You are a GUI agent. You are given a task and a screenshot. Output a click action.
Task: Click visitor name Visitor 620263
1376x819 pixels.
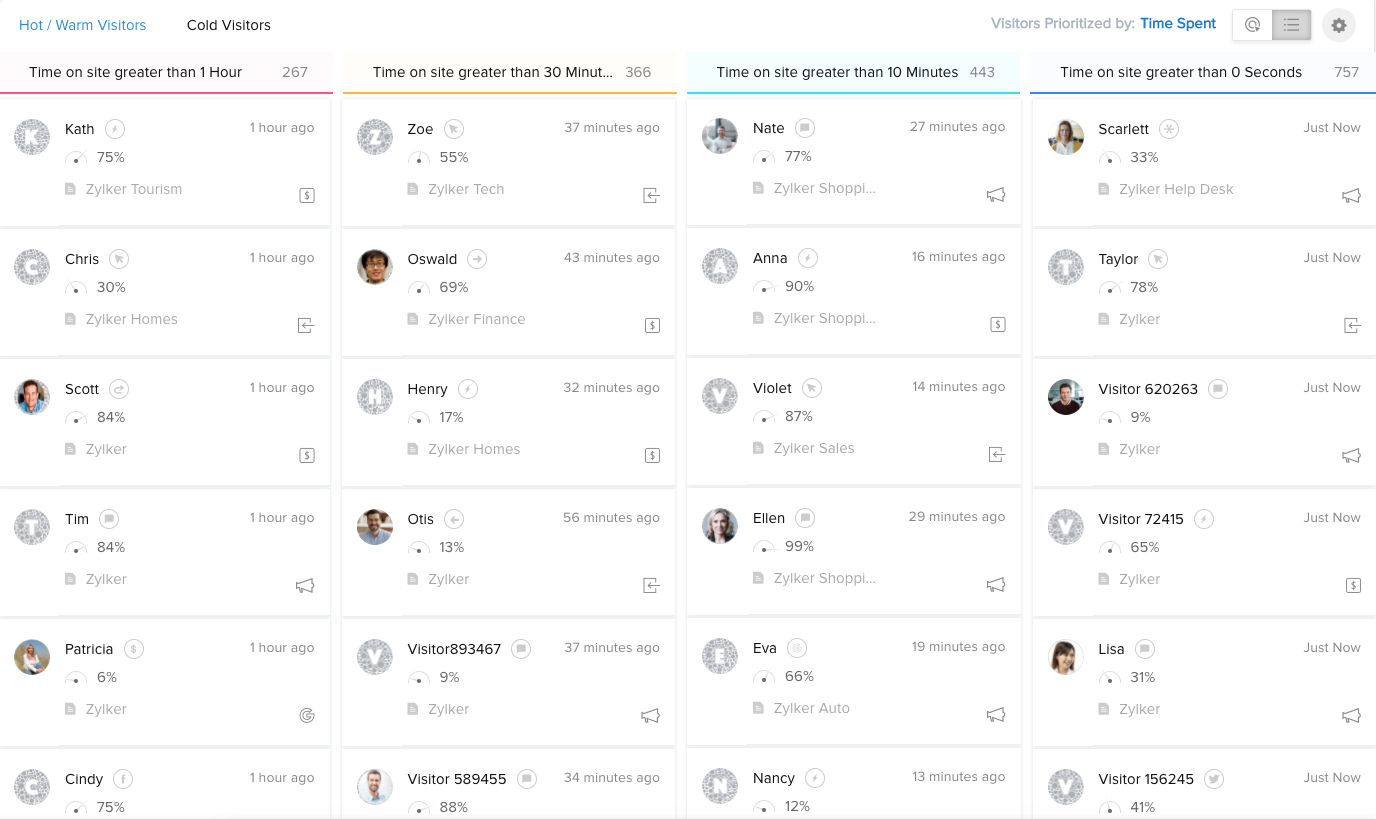coord(1148,389)
